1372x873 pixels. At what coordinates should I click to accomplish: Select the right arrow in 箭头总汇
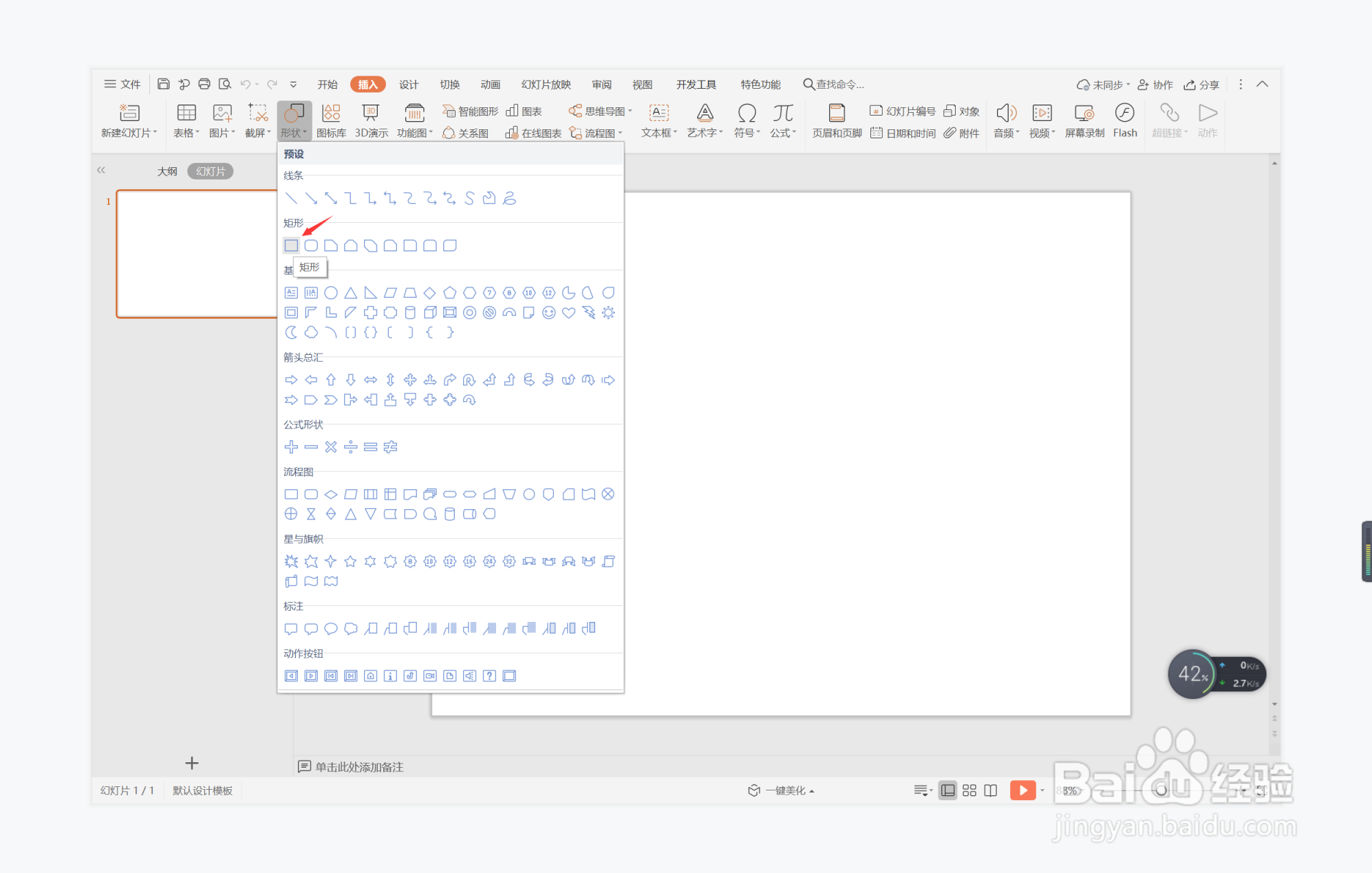tap(291, 380)
